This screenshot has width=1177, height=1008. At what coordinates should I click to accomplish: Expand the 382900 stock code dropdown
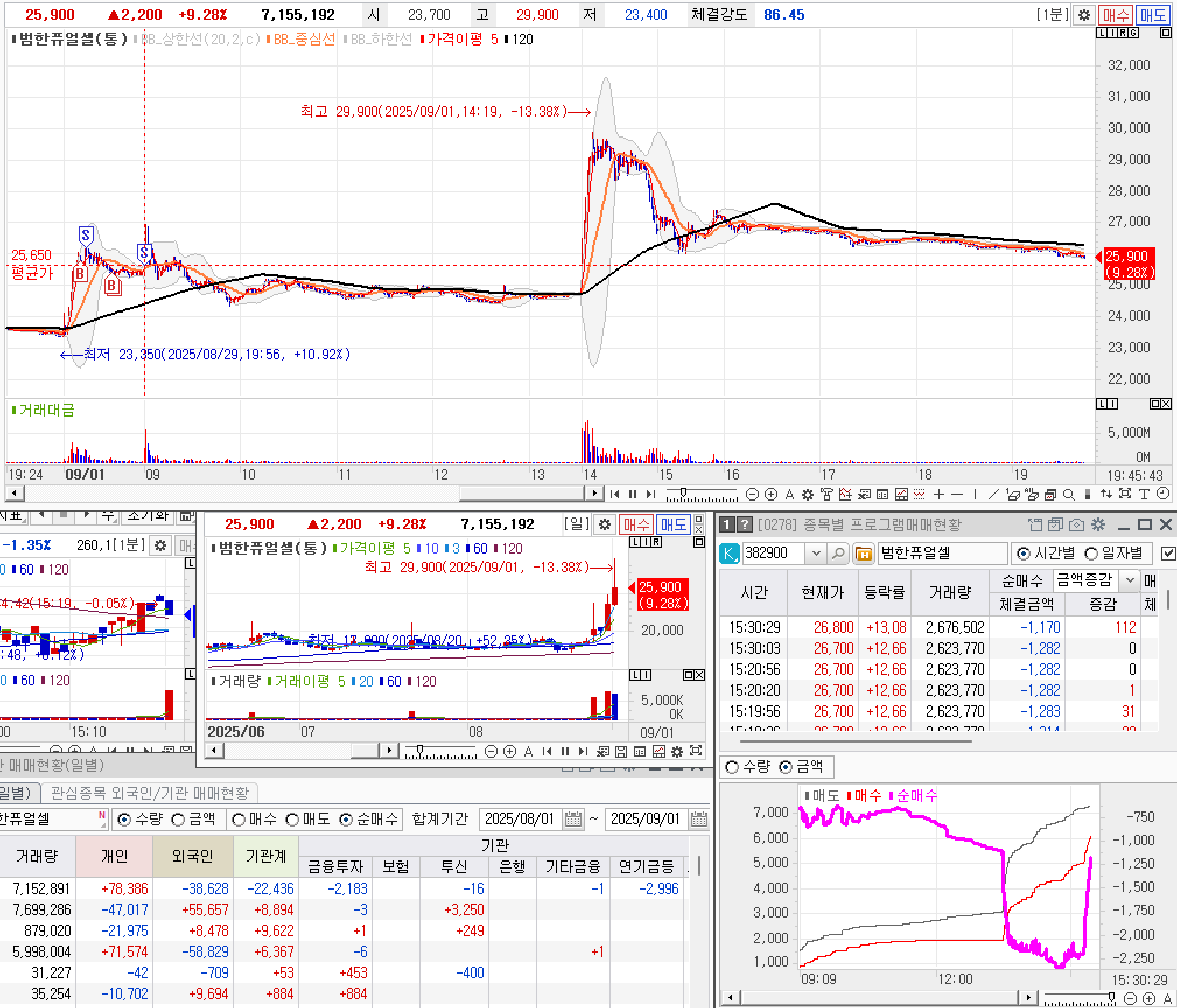click(x=816, y=553)
